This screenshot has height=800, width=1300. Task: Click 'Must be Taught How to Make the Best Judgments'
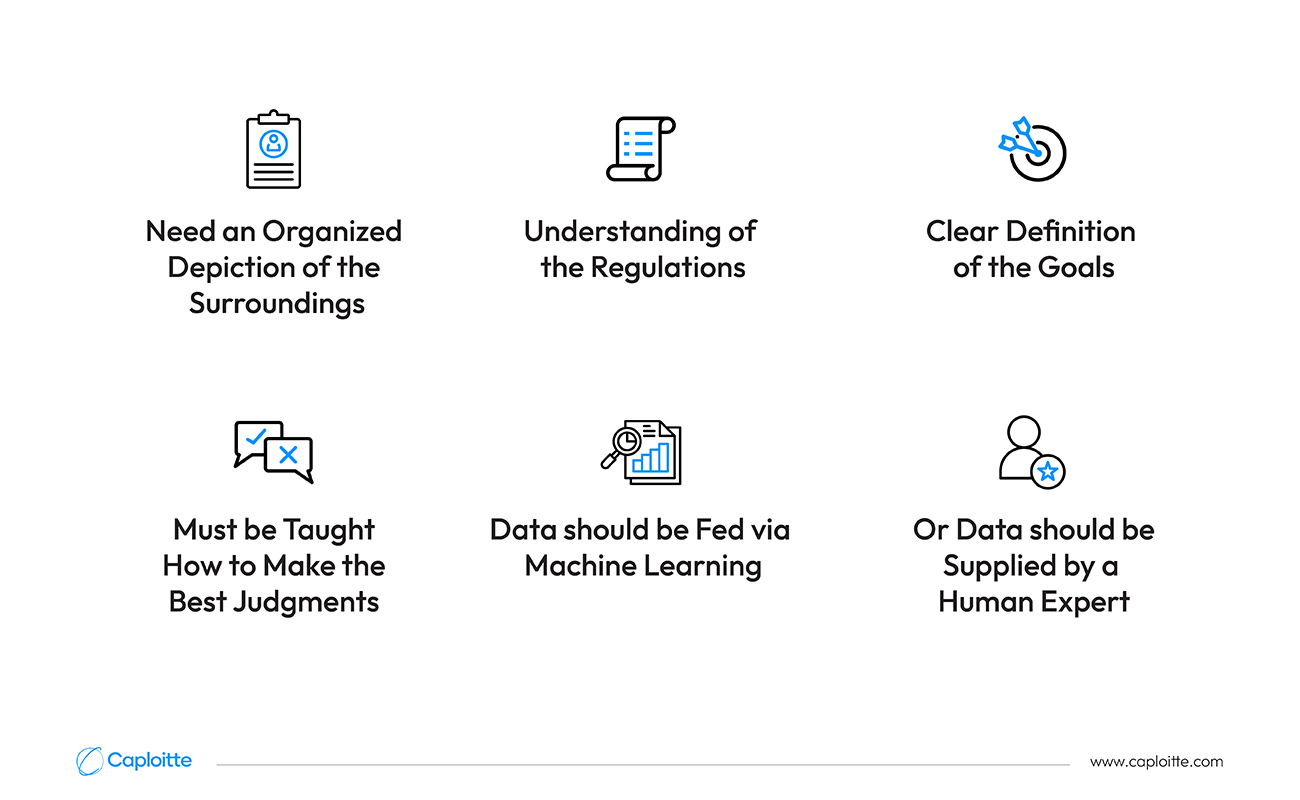[x=274, y=565]
